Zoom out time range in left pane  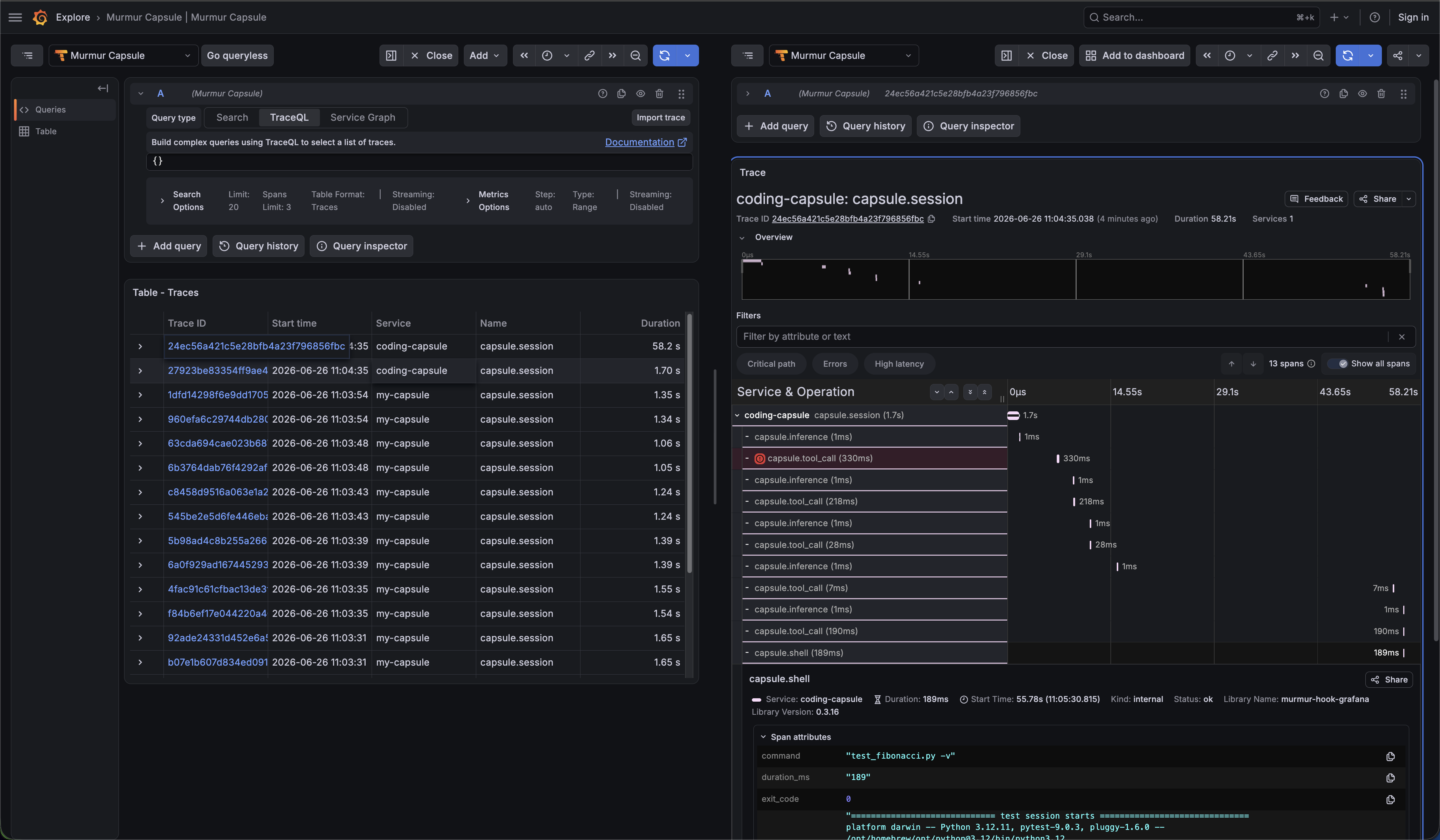click(x=635, y=55)
